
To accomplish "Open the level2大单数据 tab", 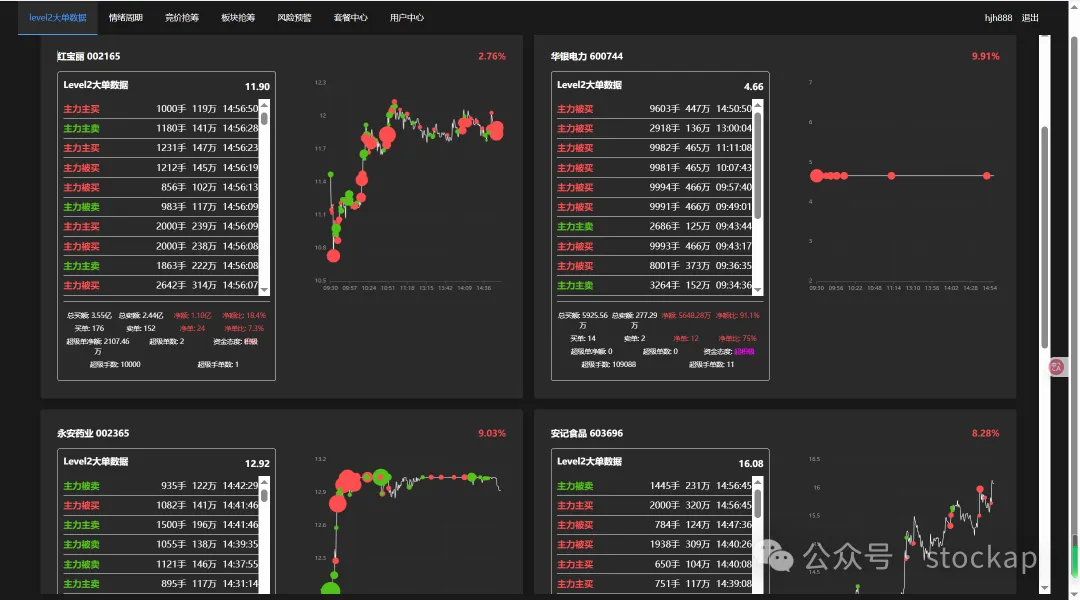I will pyautogui.click(x=58, y=18).
